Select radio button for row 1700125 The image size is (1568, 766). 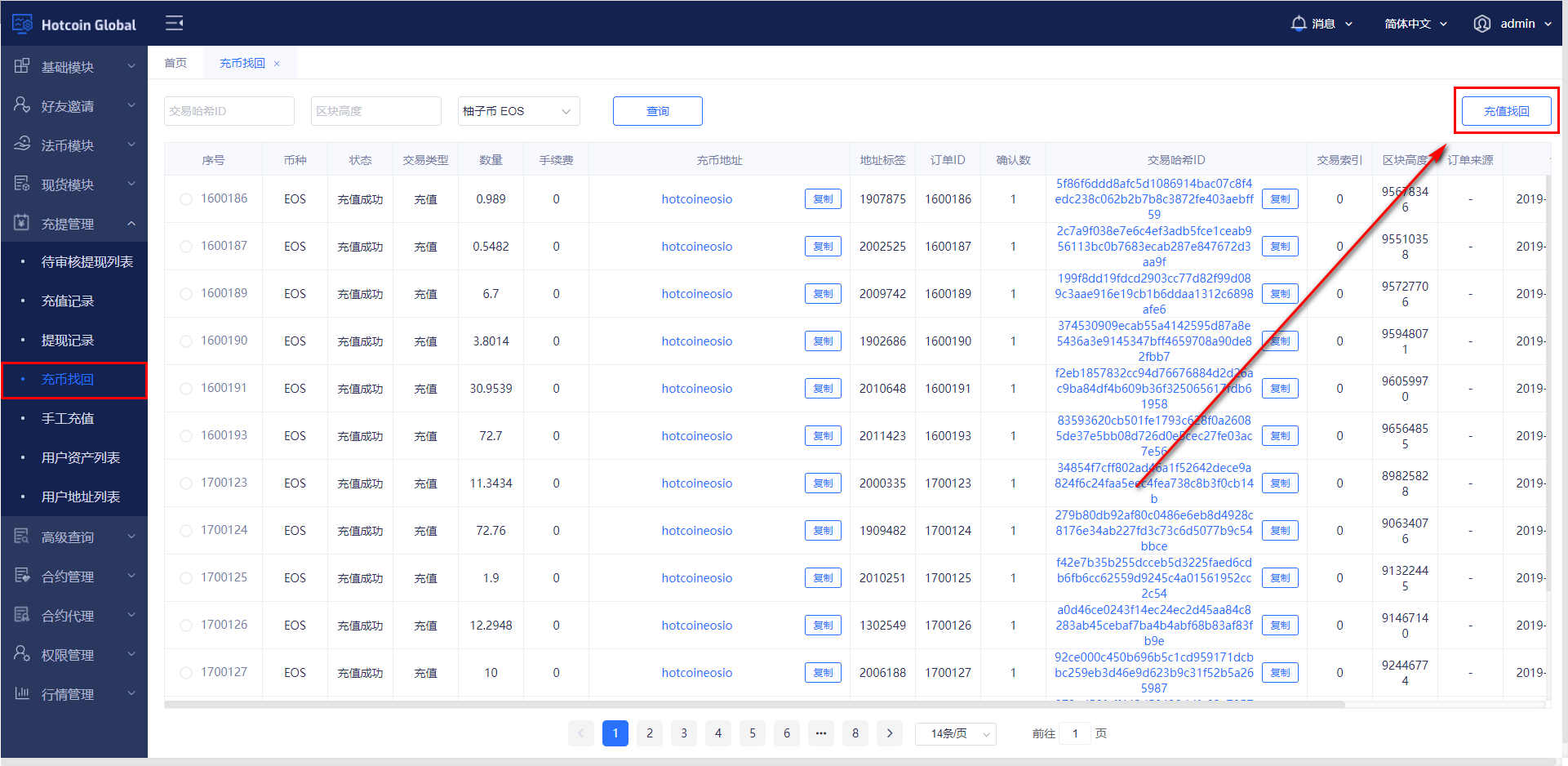[186, 578]
